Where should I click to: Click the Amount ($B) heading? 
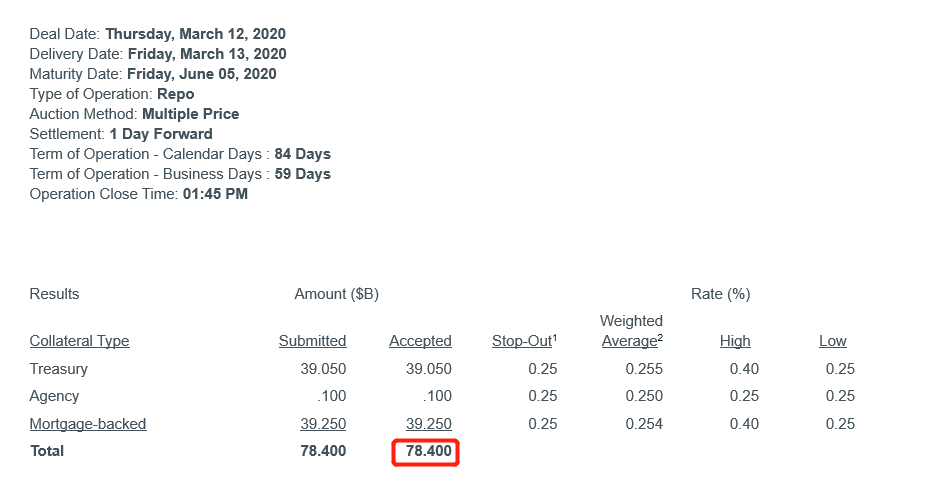(337, 294)
